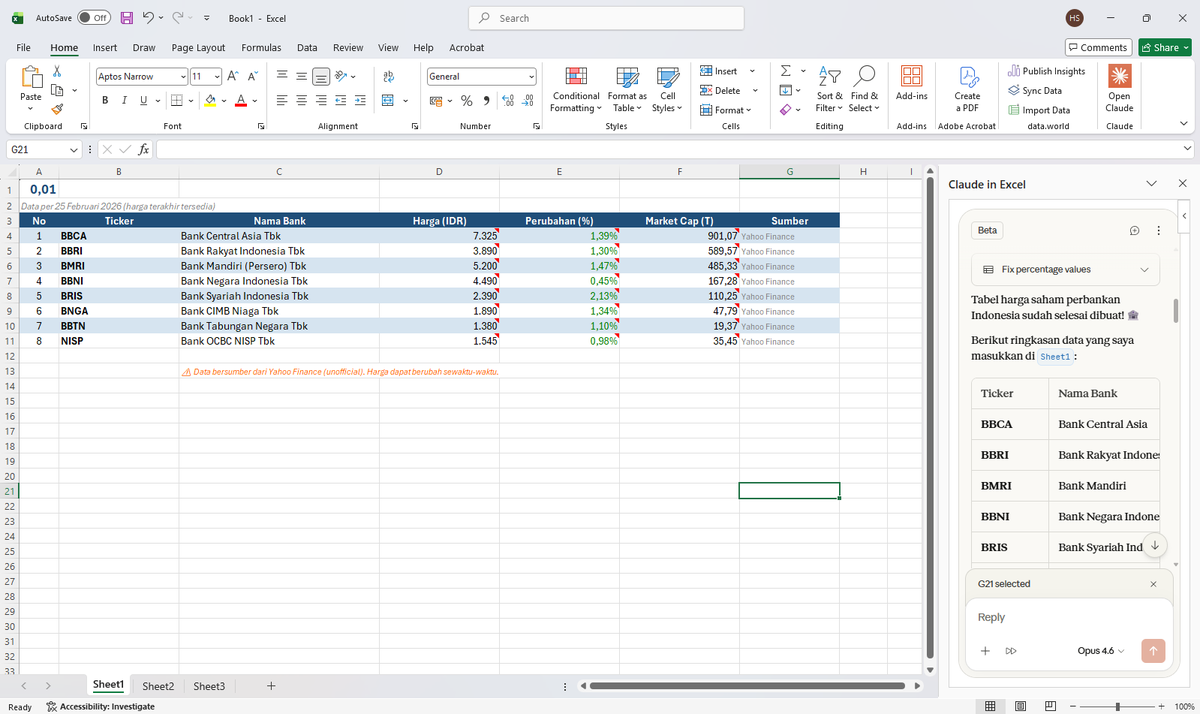
Task: Open the File menu
Action: click(x=23, y=47)
